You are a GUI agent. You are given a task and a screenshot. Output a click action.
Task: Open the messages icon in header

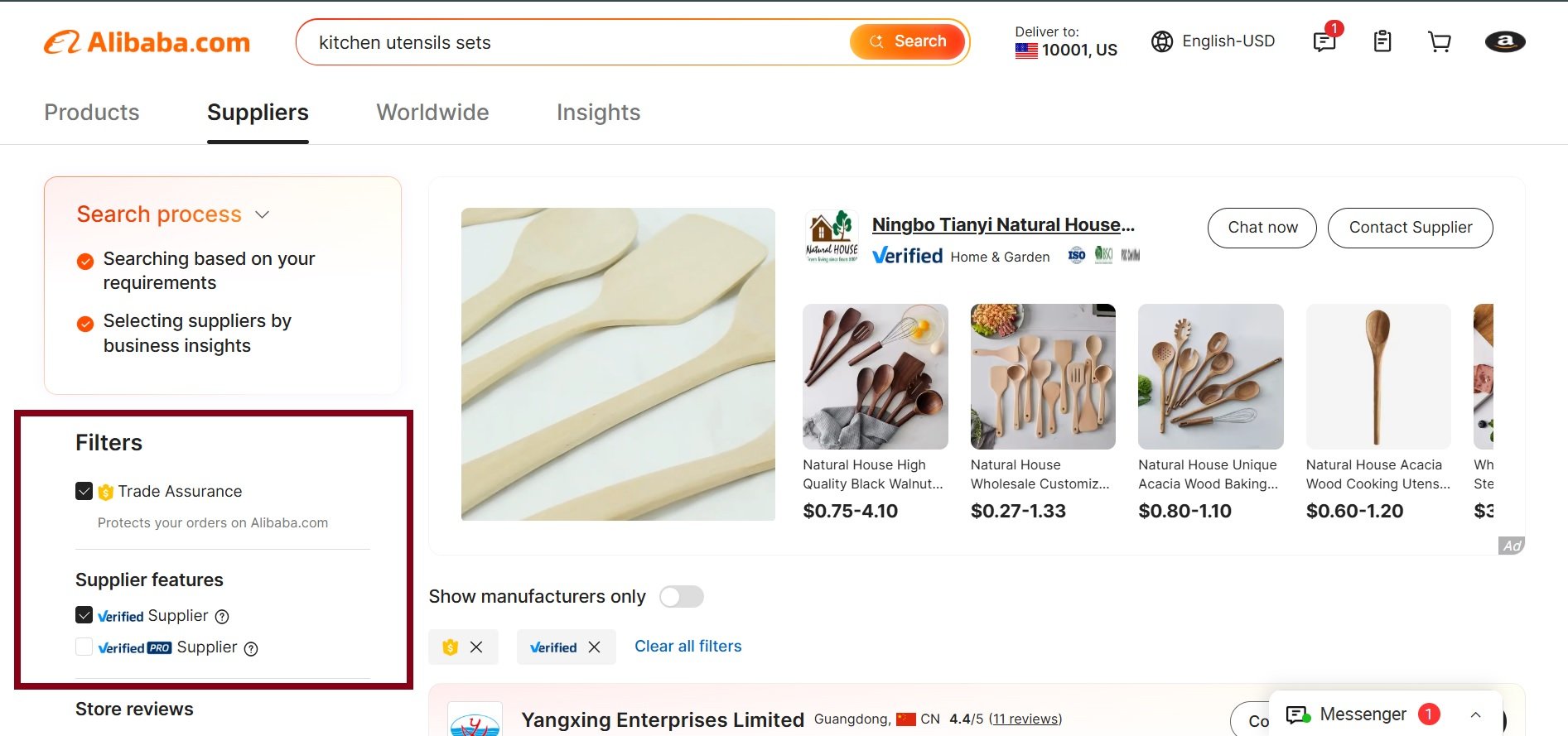pyautogui.click(x=1324, y=41)
